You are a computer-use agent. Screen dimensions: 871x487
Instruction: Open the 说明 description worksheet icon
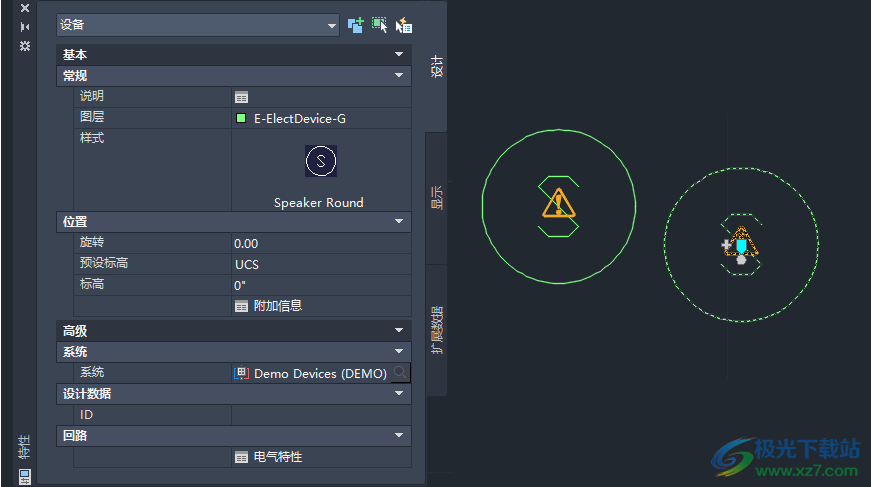[x=241, y=97]
